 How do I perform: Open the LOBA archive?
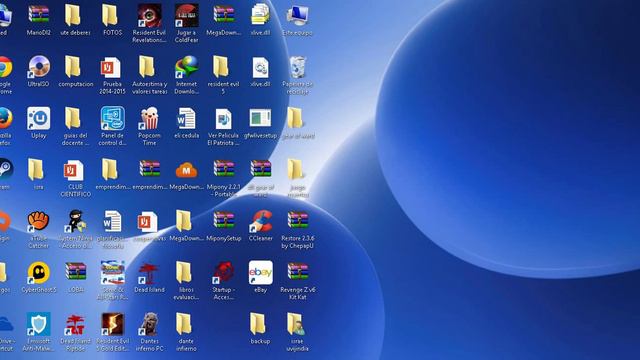(x=76, y=271)
